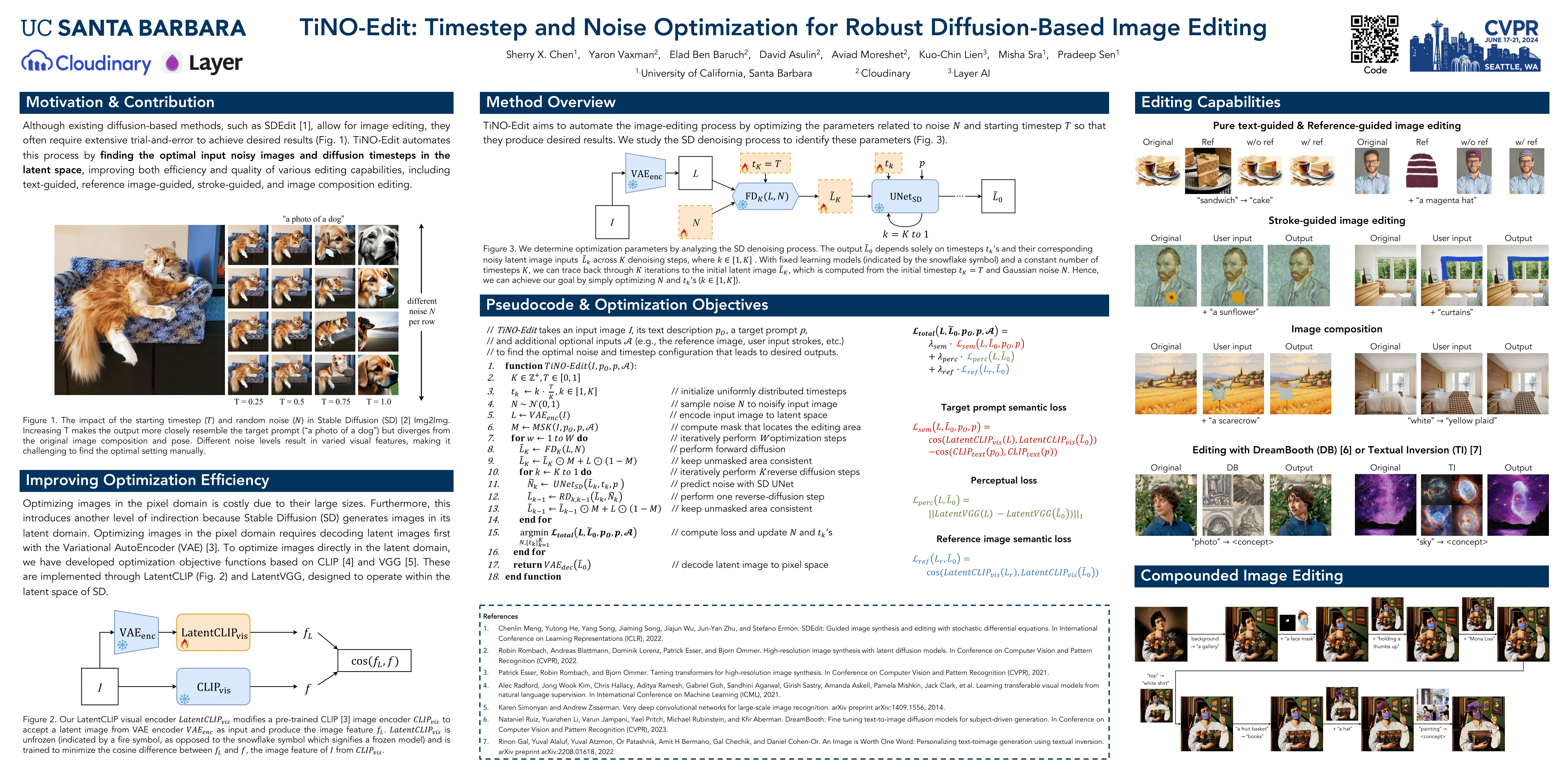Screen dimensions: 1567x784
Task: Click the purple Layer logo icon
Action: tap(173, 63)
